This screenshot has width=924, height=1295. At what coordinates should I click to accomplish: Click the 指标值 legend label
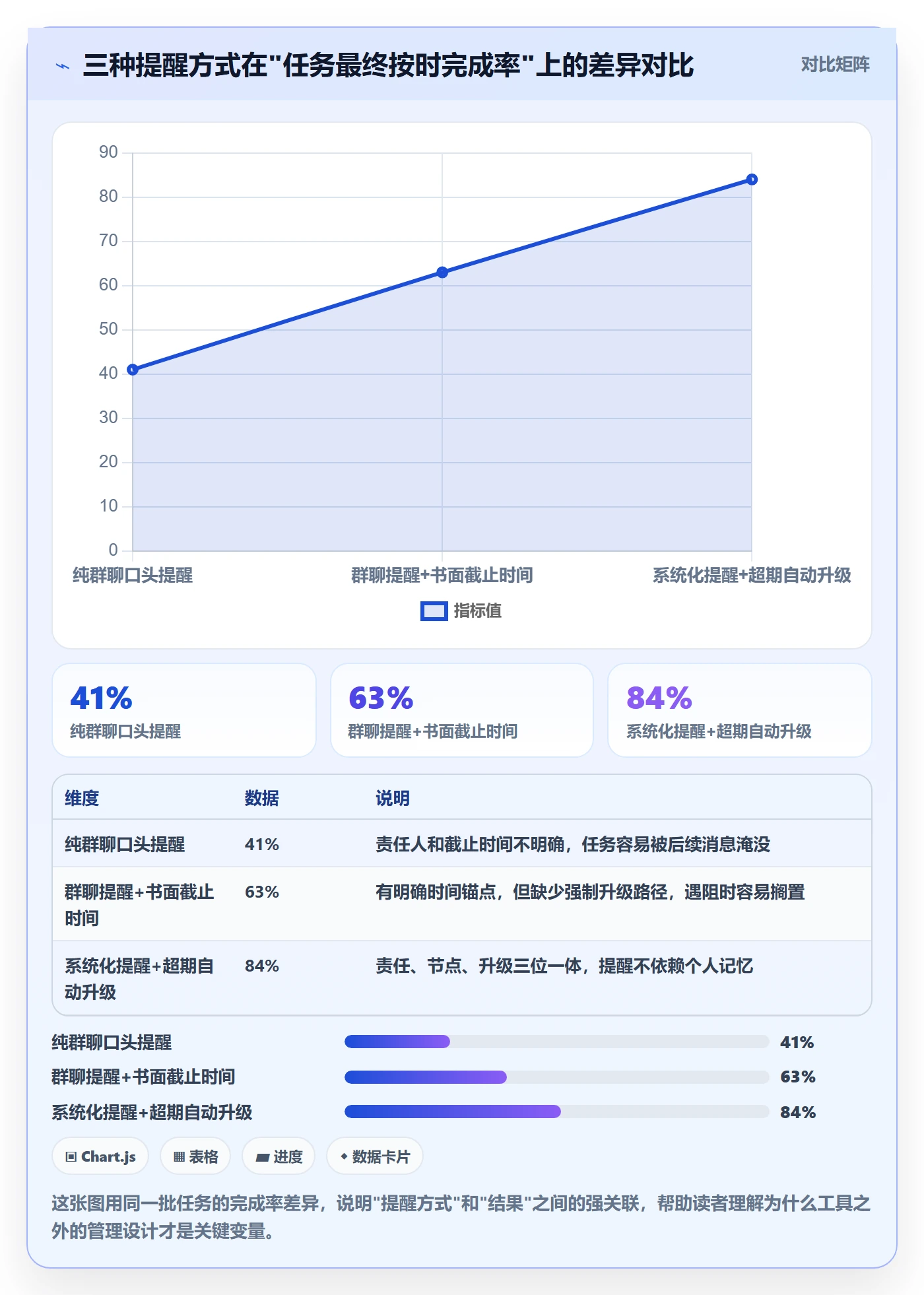(x=477, y=611)
